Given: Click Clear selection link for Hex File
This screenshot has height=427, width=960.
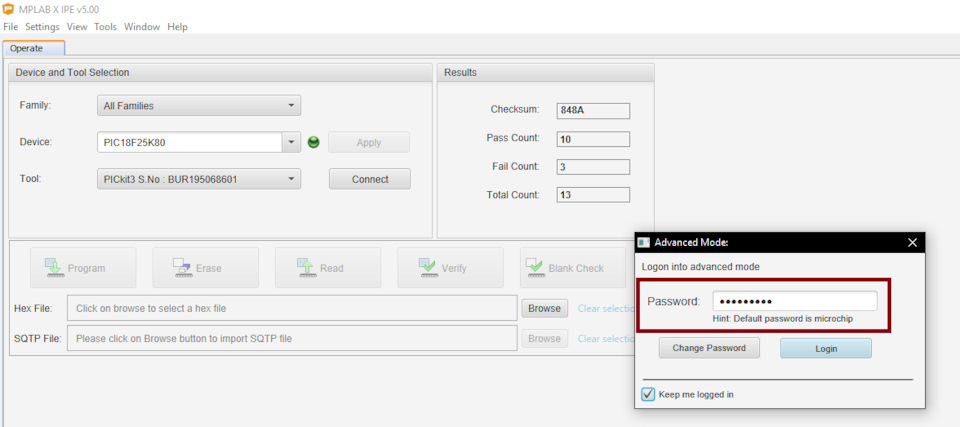Looking at the screenshot, I should pos(606,308).
